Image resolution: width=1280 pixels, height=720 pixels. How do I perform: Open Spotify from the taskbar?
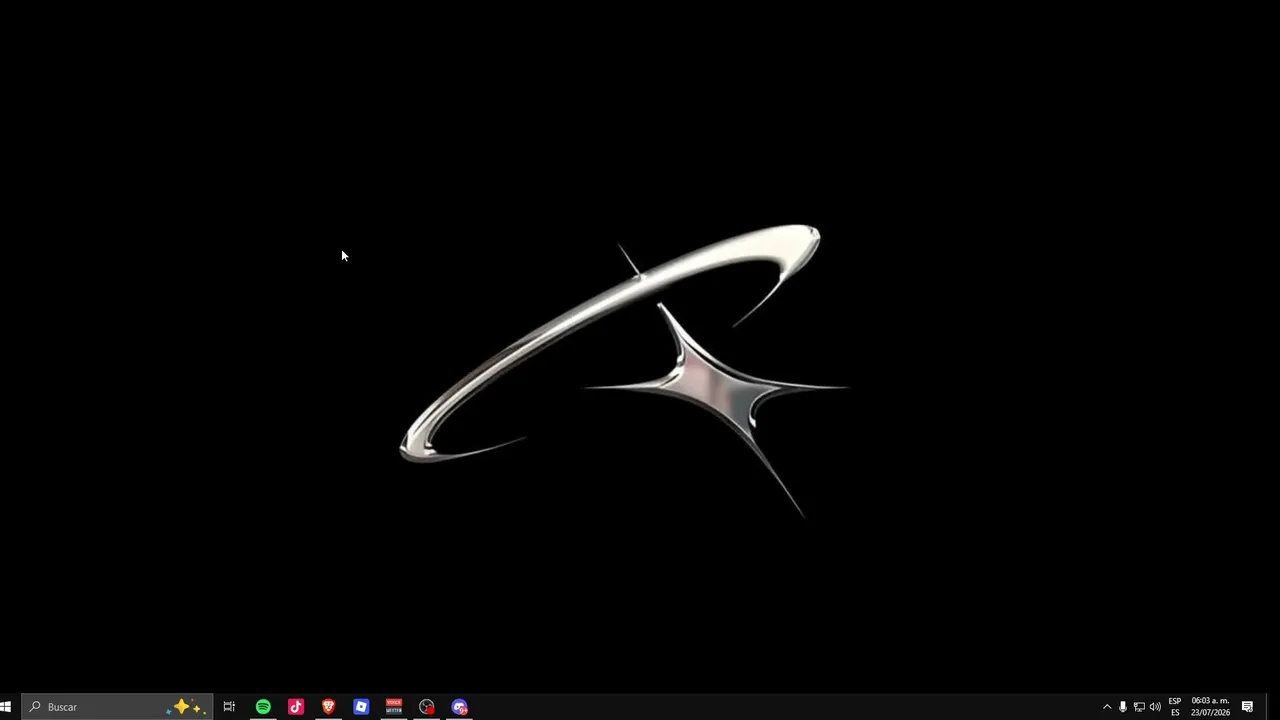pos(263,707)
